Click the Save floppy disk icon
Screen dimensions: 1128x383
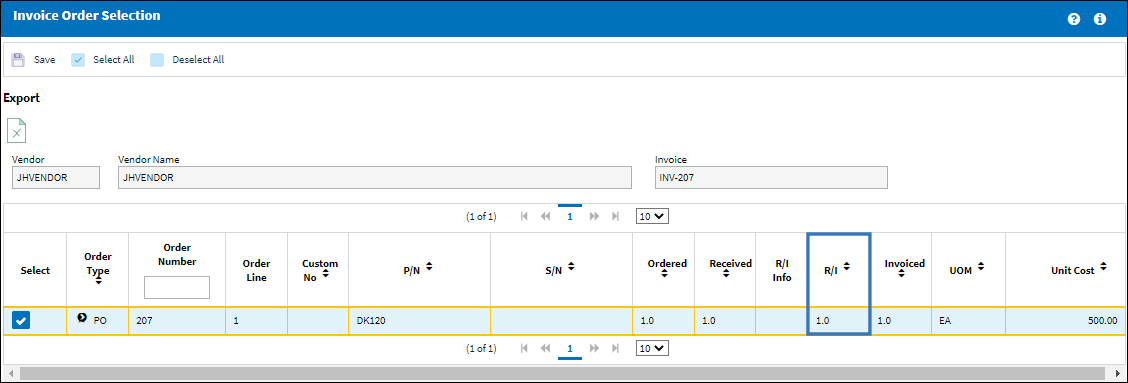click(18, 60)
